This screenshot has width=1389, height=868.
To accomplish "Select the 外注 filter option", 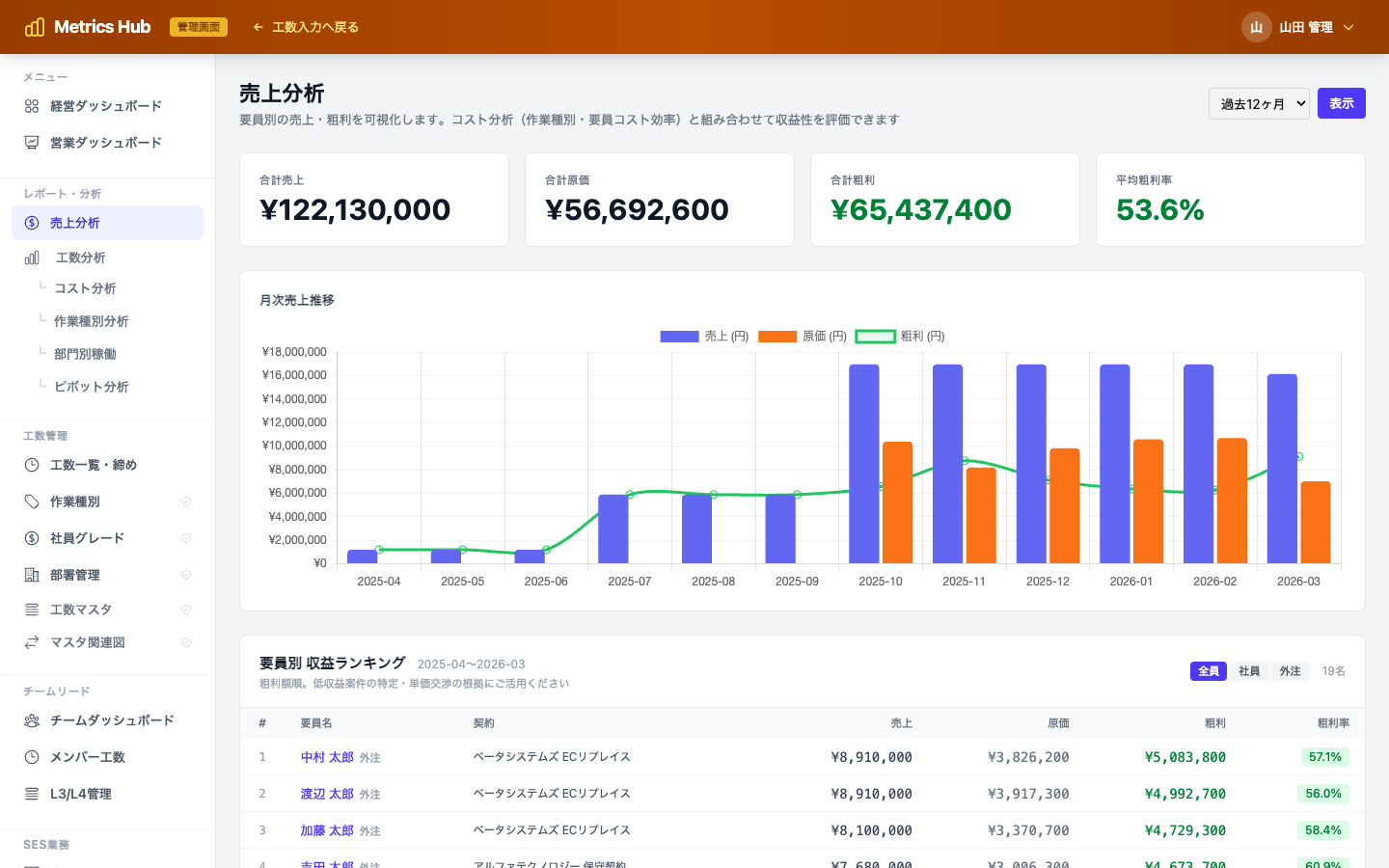I will pyautogui.click(x=1290, y=670).
